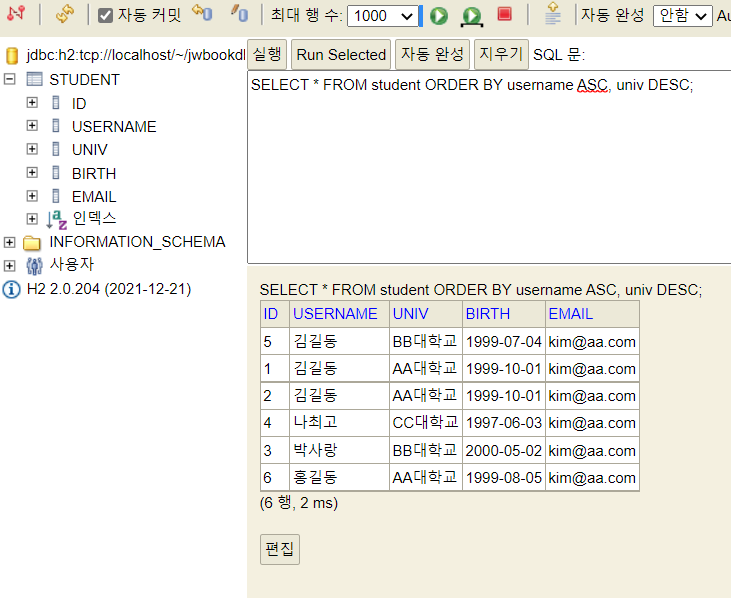Click the 자동 완성 button
Viewport: 731px width, 598px height.
pos(432,55)
